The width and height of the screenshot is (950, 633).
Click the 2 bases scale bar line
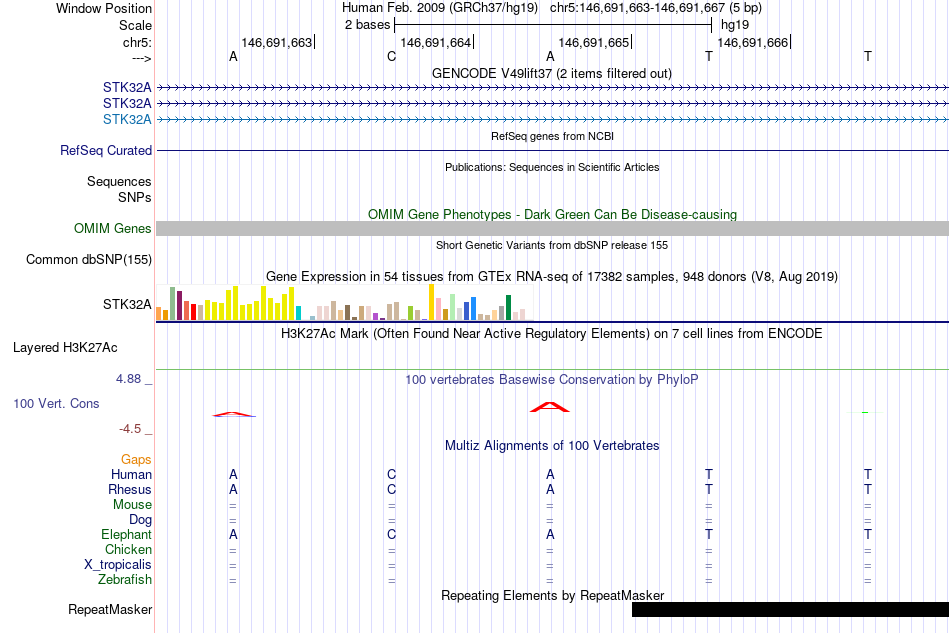[553, 25]
